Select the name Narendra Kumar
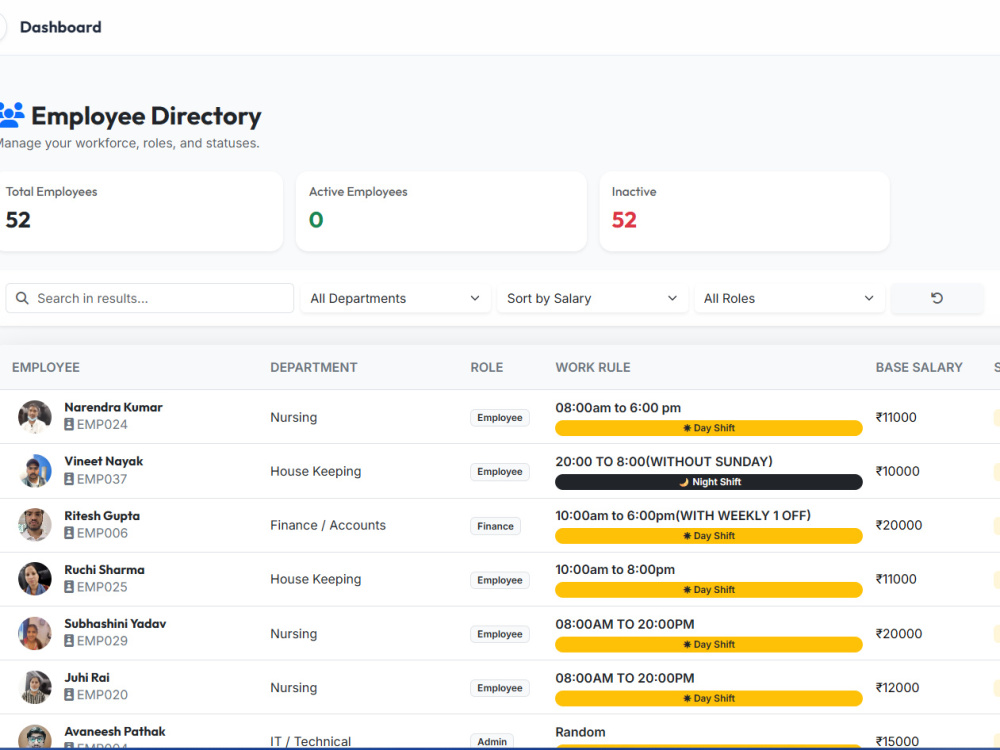This screenshot has width=1000, height=750. click(114, 407)
